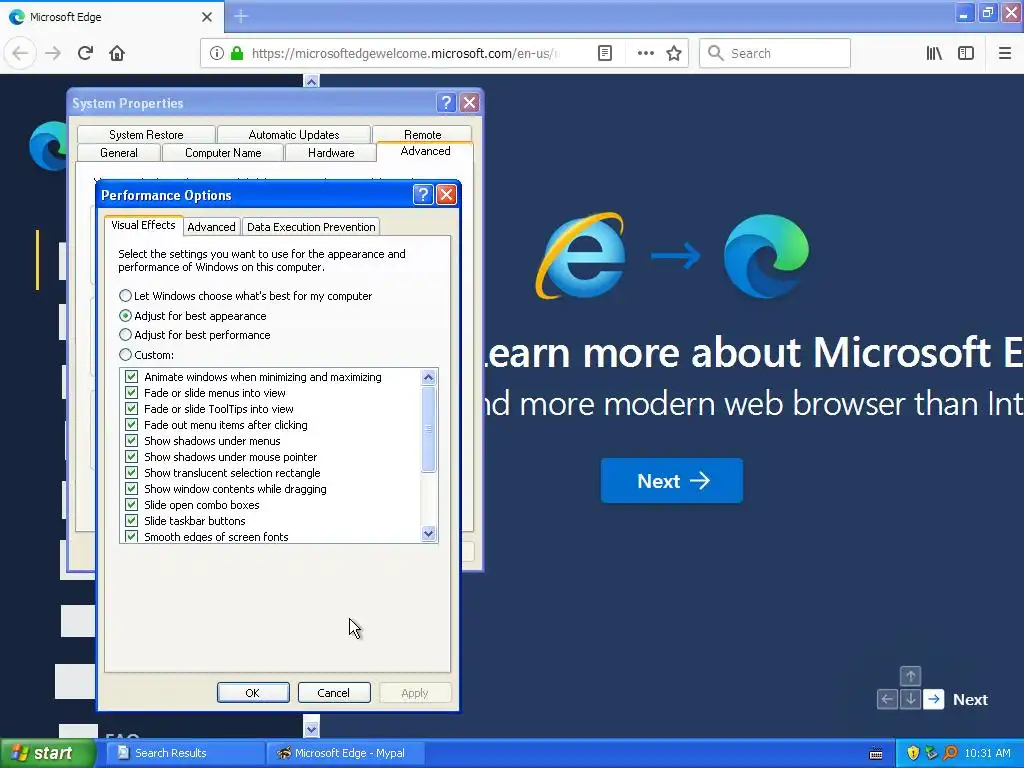Click the visual effects list scrollbar thumb
Screen dimensions: 1024x768
(428, 428)
